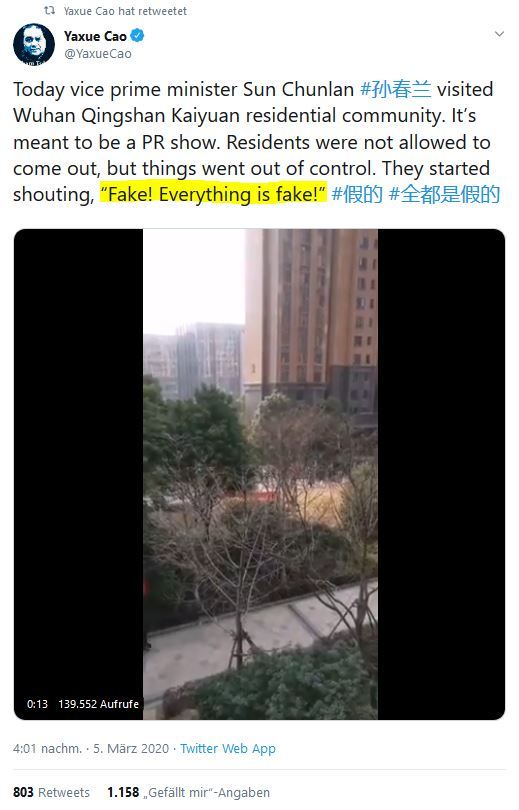Open the Yaxue Cao display name
Viewport: 519px width, 810px height.
pos(95,36)
